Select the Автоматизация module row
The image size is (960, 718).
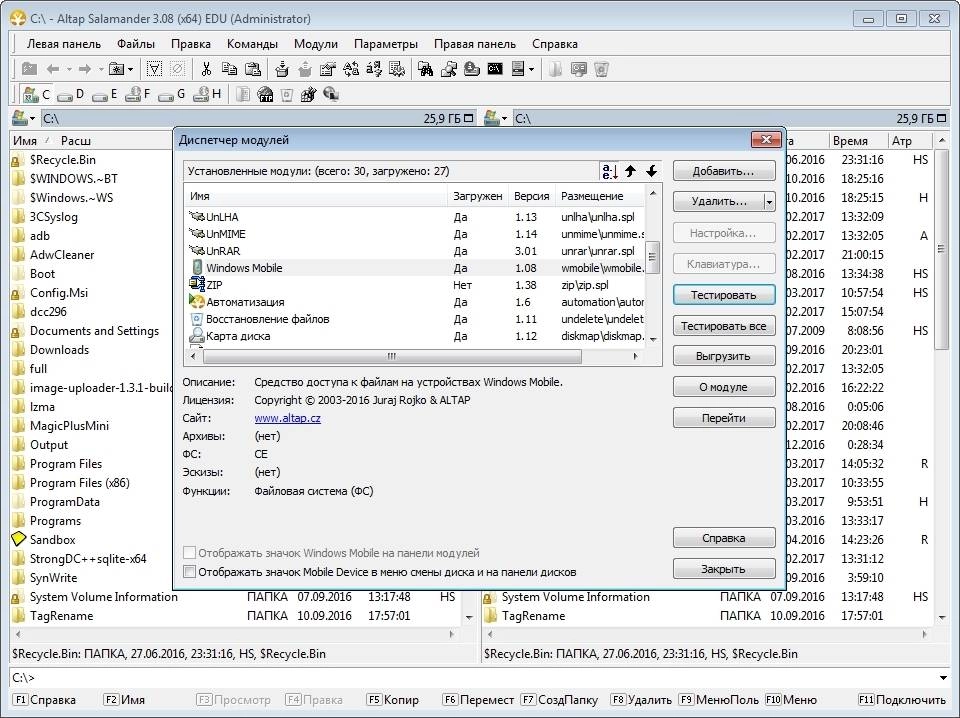pyautogui.click(x=416, y=302)
